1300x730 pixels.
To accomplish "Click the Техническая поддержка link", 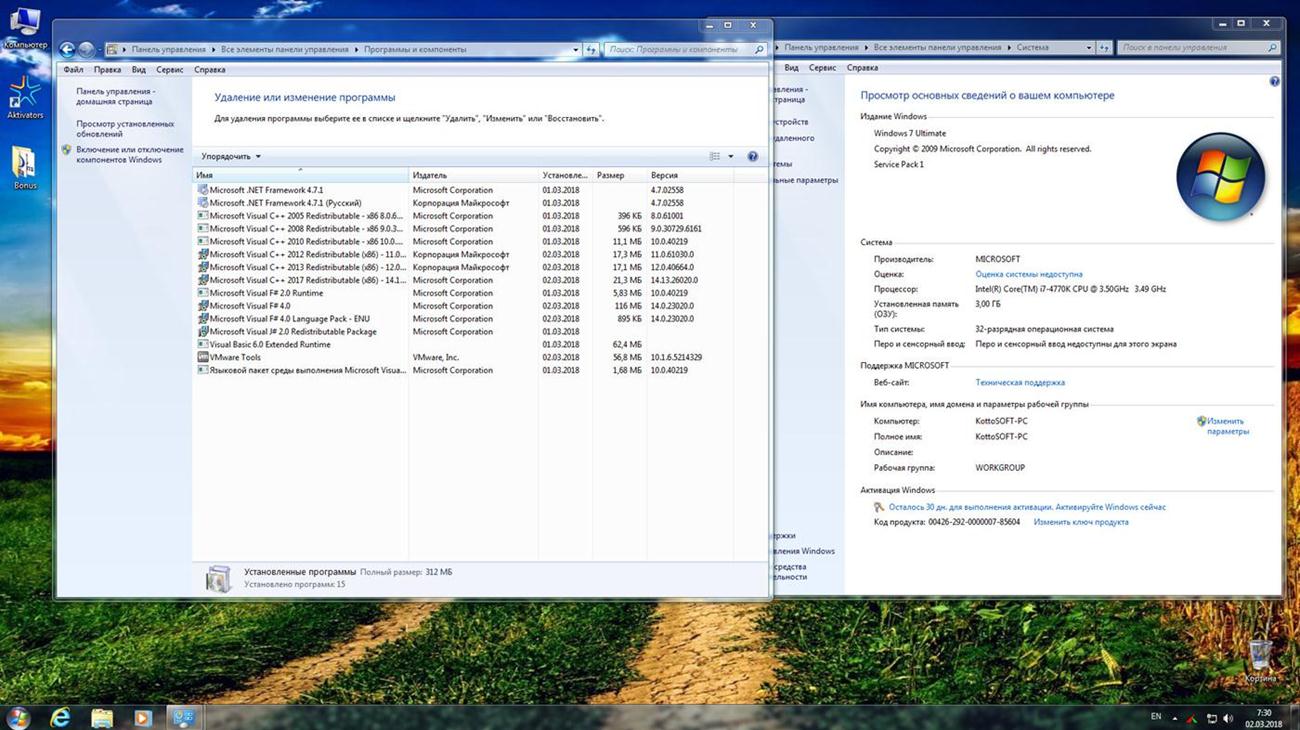I will click(x=1019, y=382).
